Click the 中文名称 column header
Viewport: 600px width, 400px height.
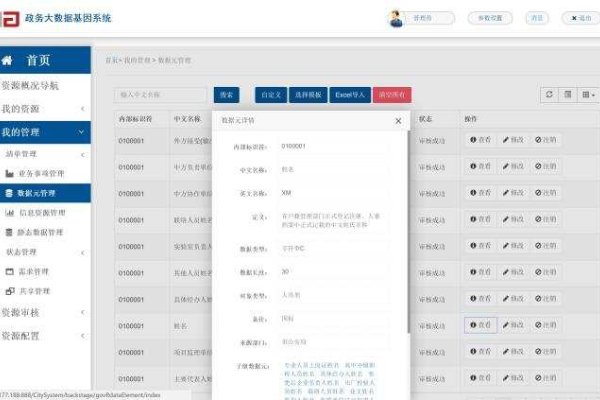[x=187, y=119]
